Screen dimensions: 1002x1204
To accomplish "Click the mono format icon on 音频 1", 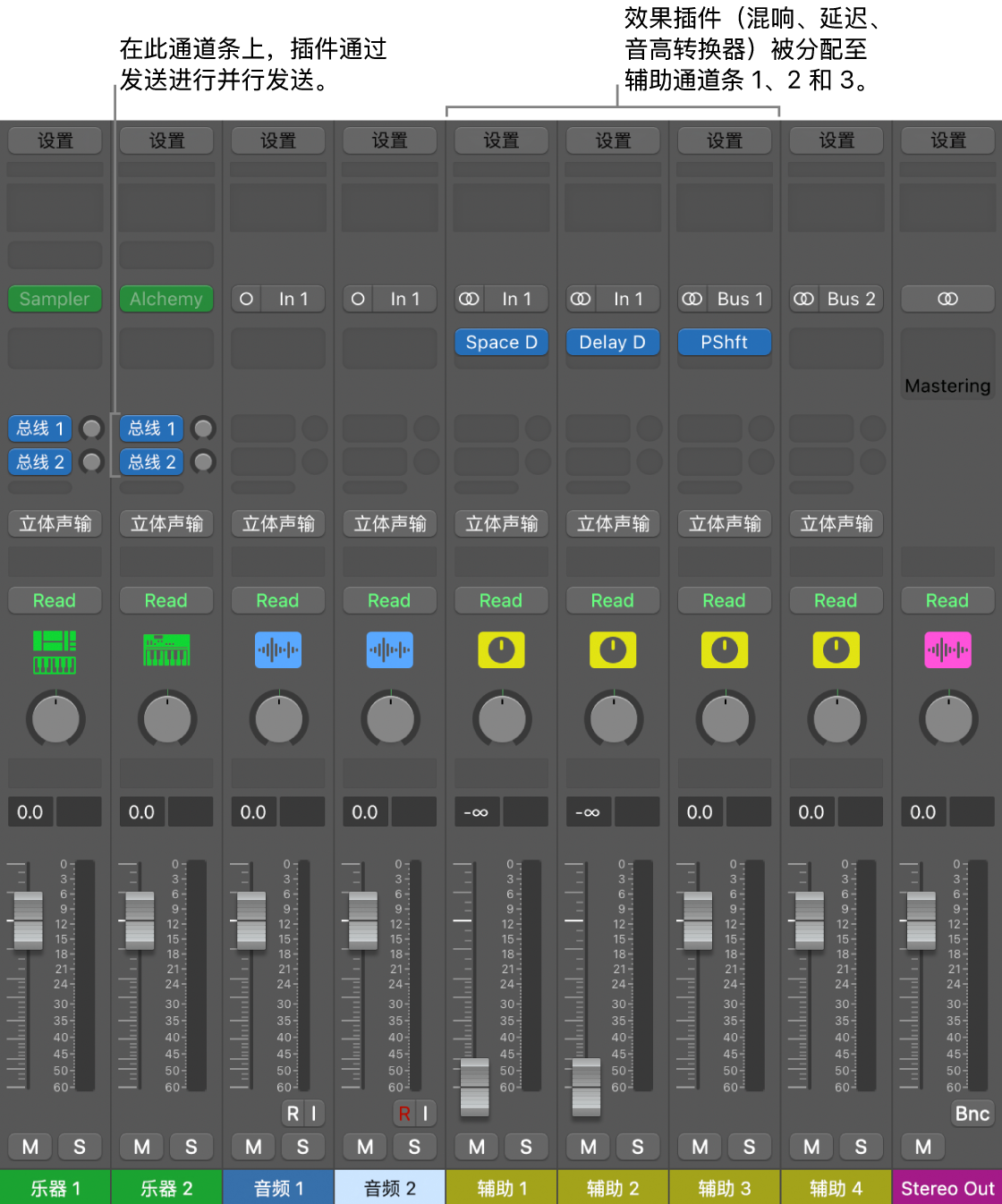I will (246, 299).
